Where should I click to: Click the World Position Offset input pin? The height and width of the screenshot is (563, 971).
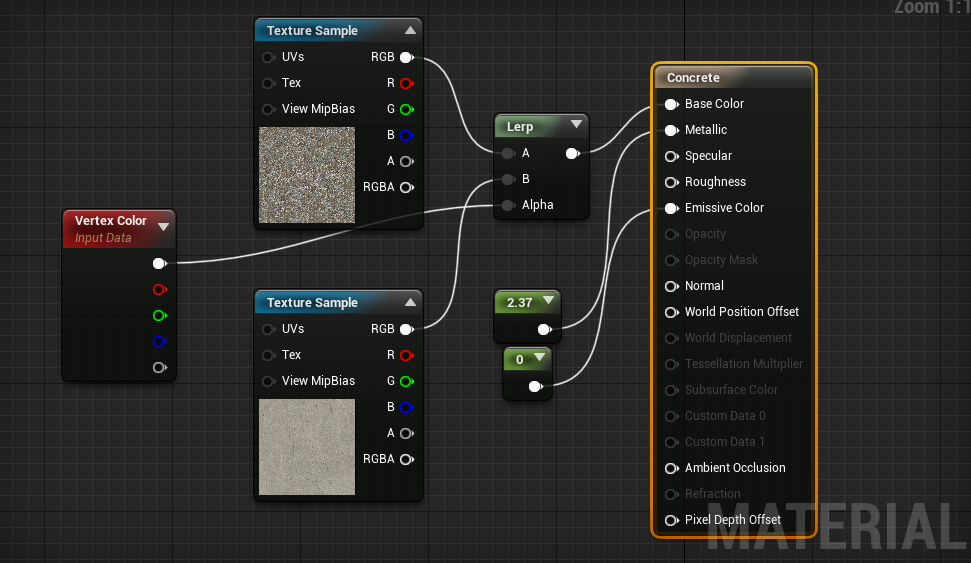point(672,312)
